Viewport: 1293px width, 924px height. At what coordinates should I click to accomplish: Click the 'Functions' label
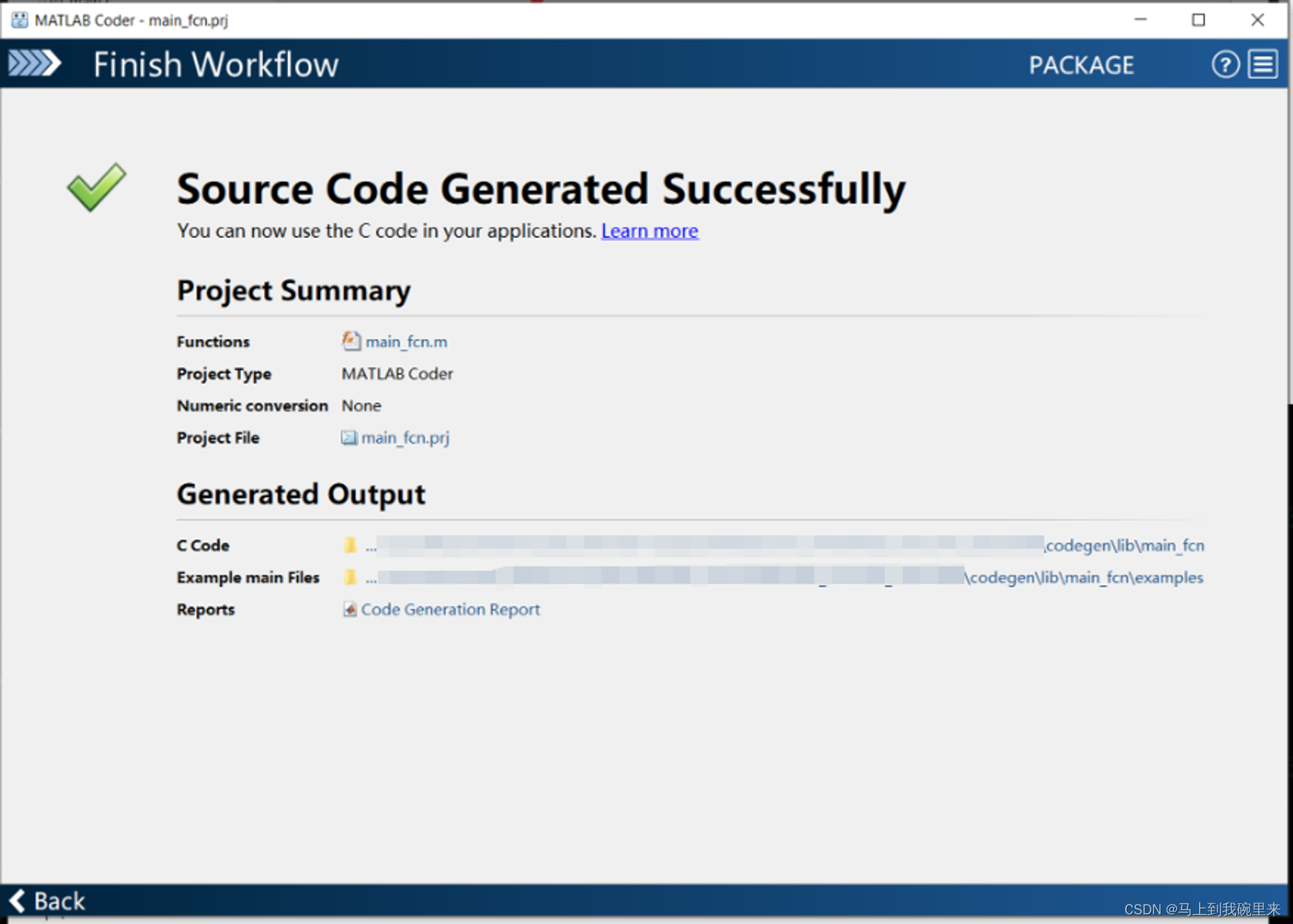(213, 342)
